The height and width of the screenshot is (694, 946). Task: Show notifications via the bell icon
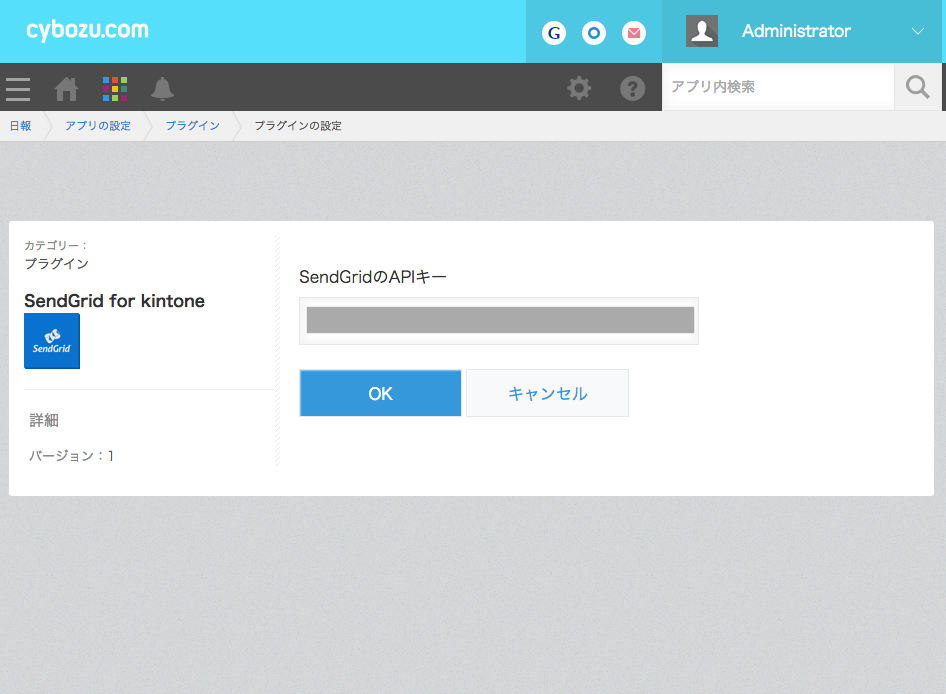162,88
